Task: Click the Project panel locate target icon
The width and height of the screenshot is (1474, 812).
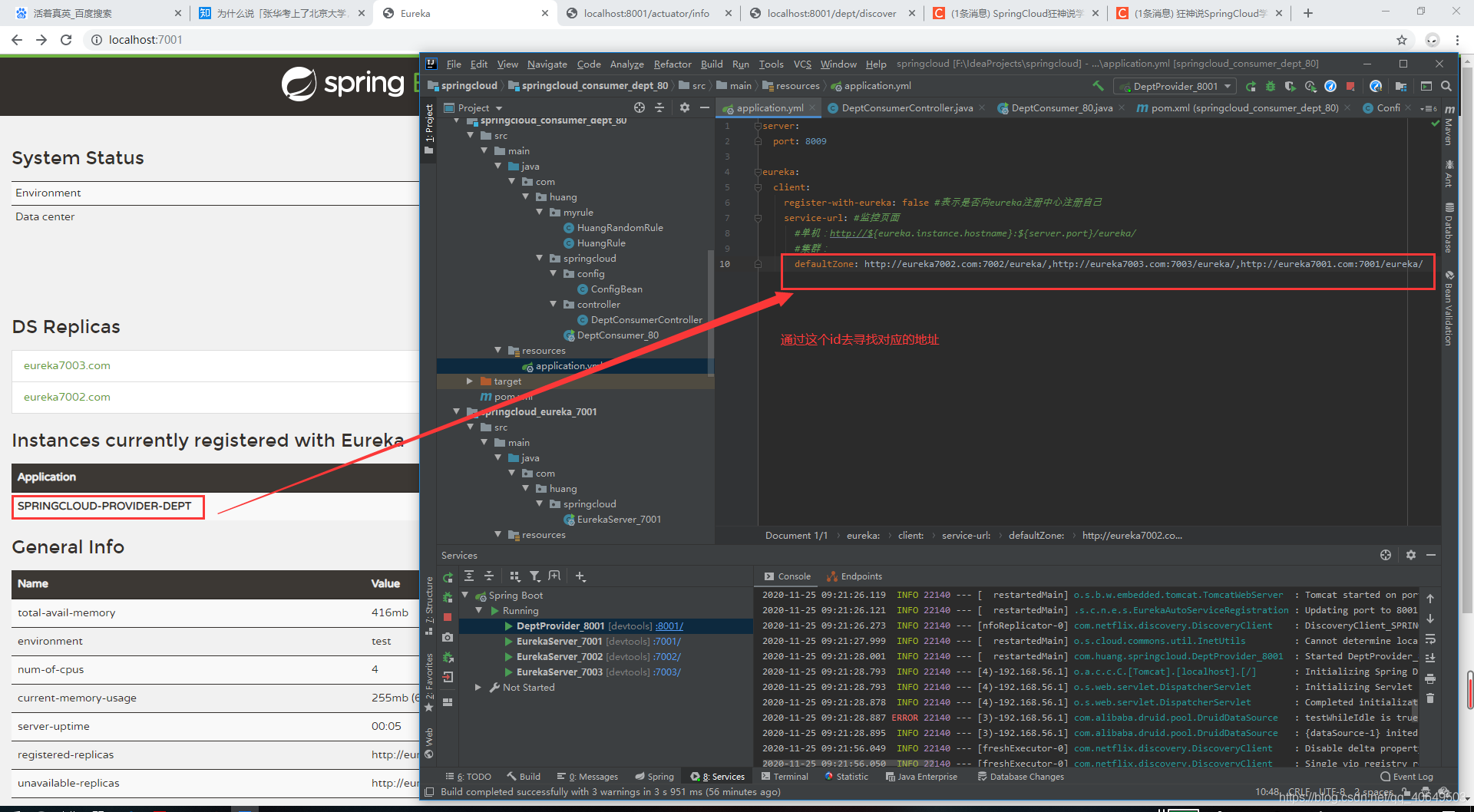Action: [640, 107]
